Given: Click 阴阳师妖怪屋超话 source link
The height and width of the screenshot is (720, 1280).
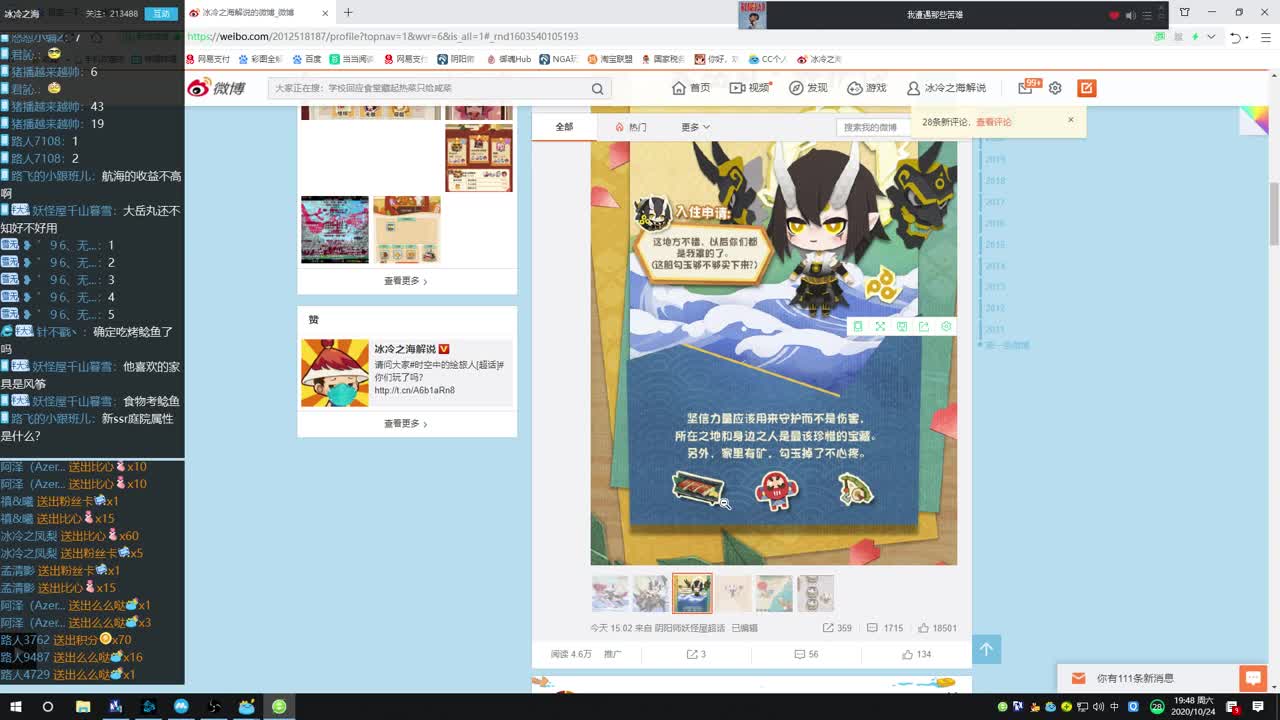Looking at the screenshot, I should (x=690, y=628).
